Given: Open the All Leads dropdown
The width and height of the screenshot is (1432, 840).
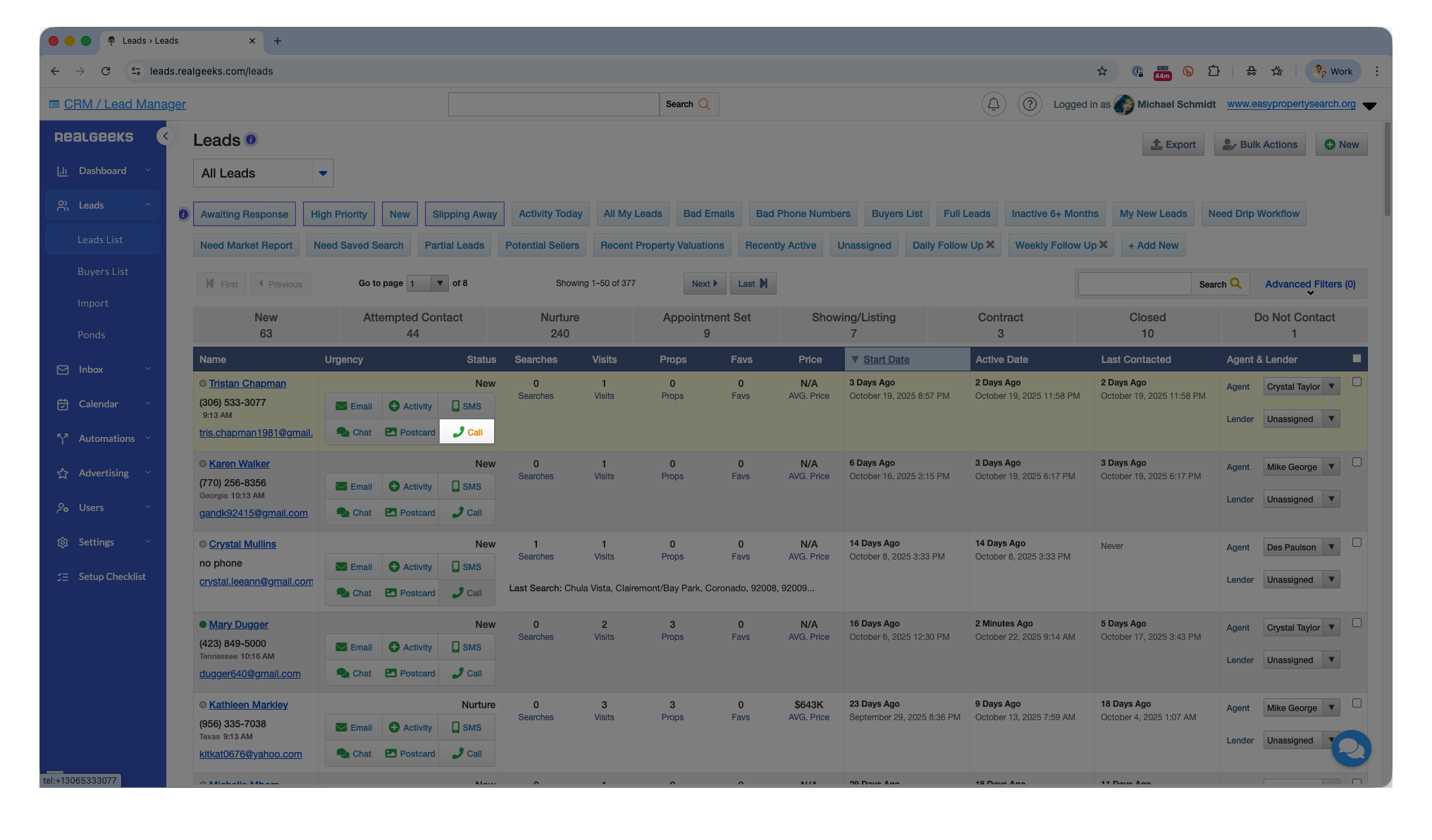Looking at the screenshot, I should [x=264, y=173].
